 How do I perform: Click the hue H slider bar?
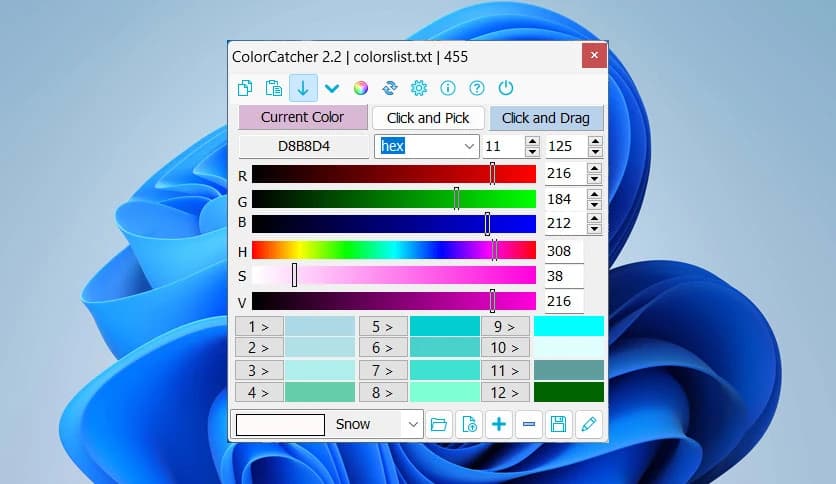point(393,250)
